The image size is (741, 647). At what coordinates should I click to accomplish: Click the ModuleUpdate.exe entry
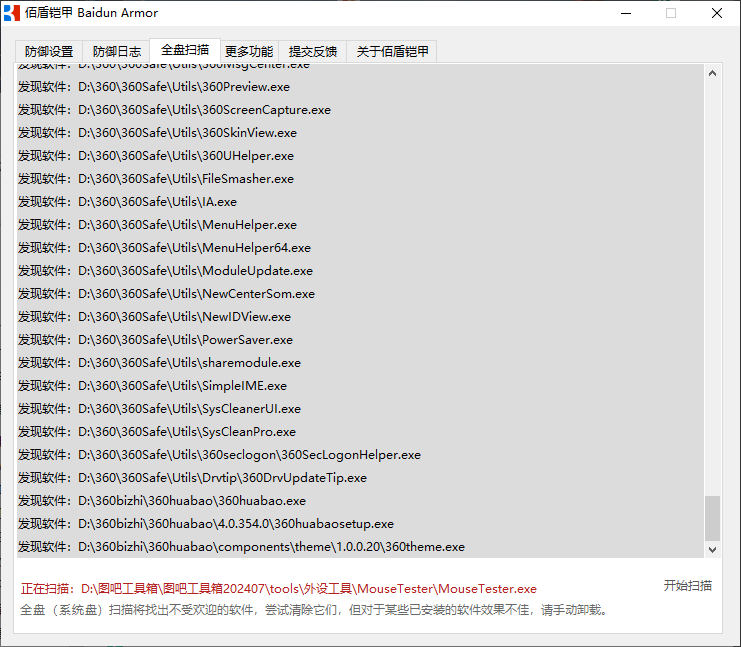[x=360, y=271]
